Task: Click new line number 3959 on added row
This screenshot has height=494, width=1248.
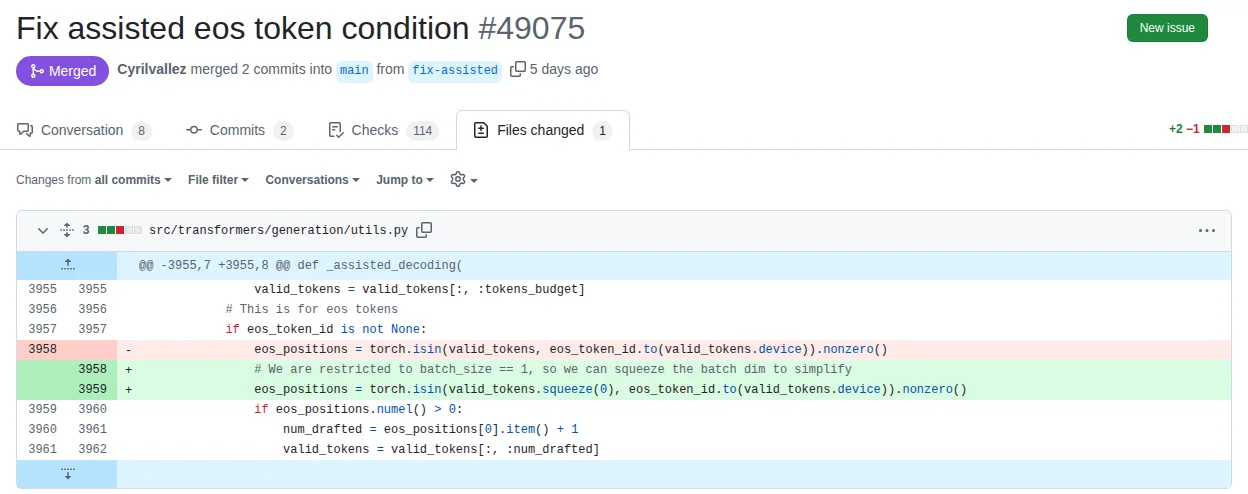Action: point(92,389)
